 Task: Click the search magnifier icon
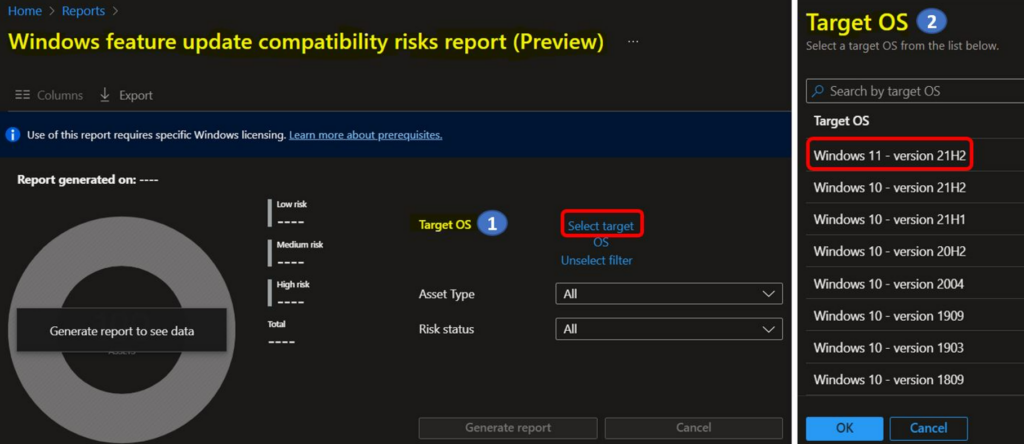tap(818, 91)
